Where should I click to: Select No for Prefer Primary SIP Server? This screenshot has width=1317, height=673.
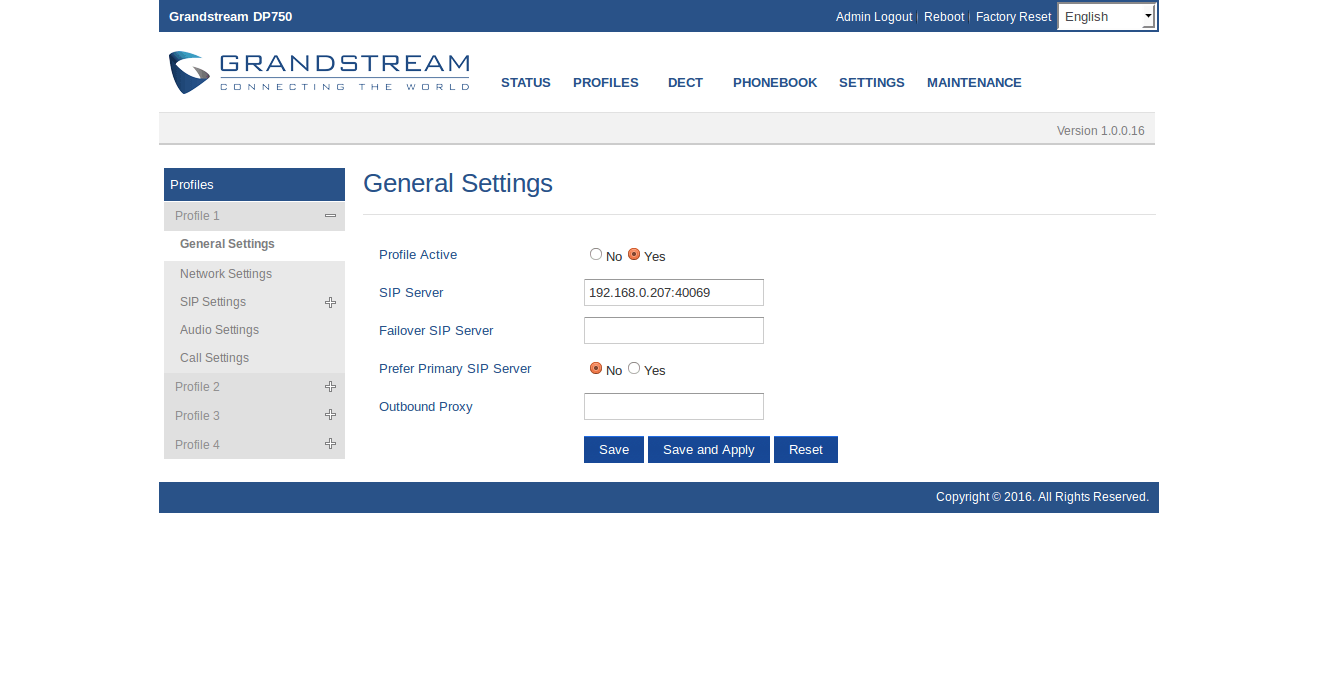coord(596,368)
